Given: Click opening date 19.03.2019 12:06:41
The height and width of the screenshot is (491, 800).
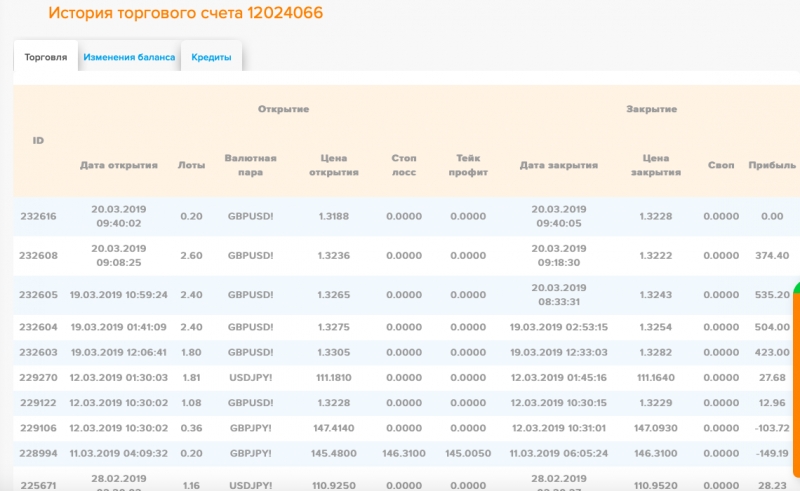Looking at the screenshot, I should tap(118, 352).
